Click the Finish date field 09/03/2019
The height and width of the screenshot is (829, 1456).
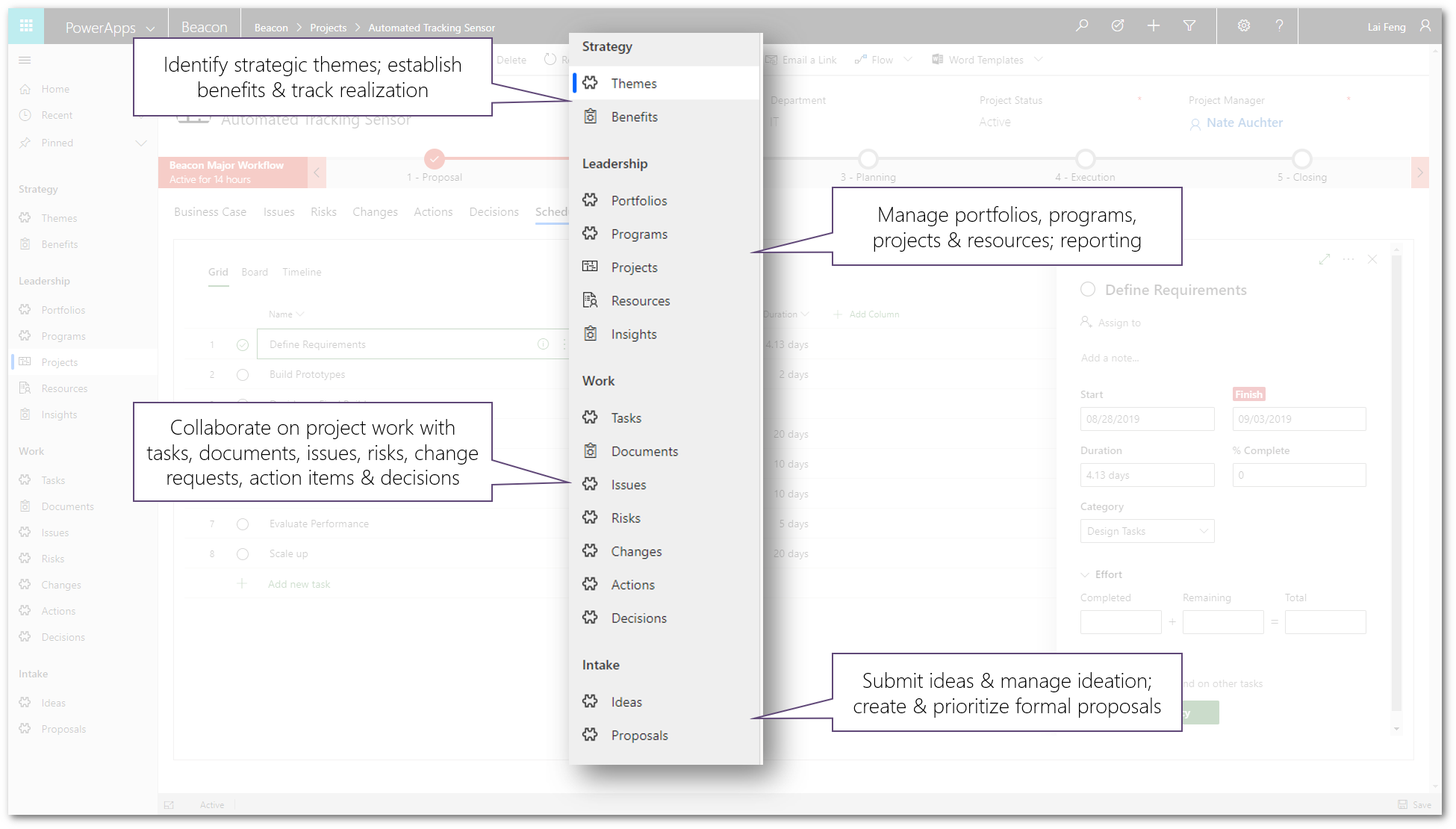pyautogui.click(x=1299, y=419)
